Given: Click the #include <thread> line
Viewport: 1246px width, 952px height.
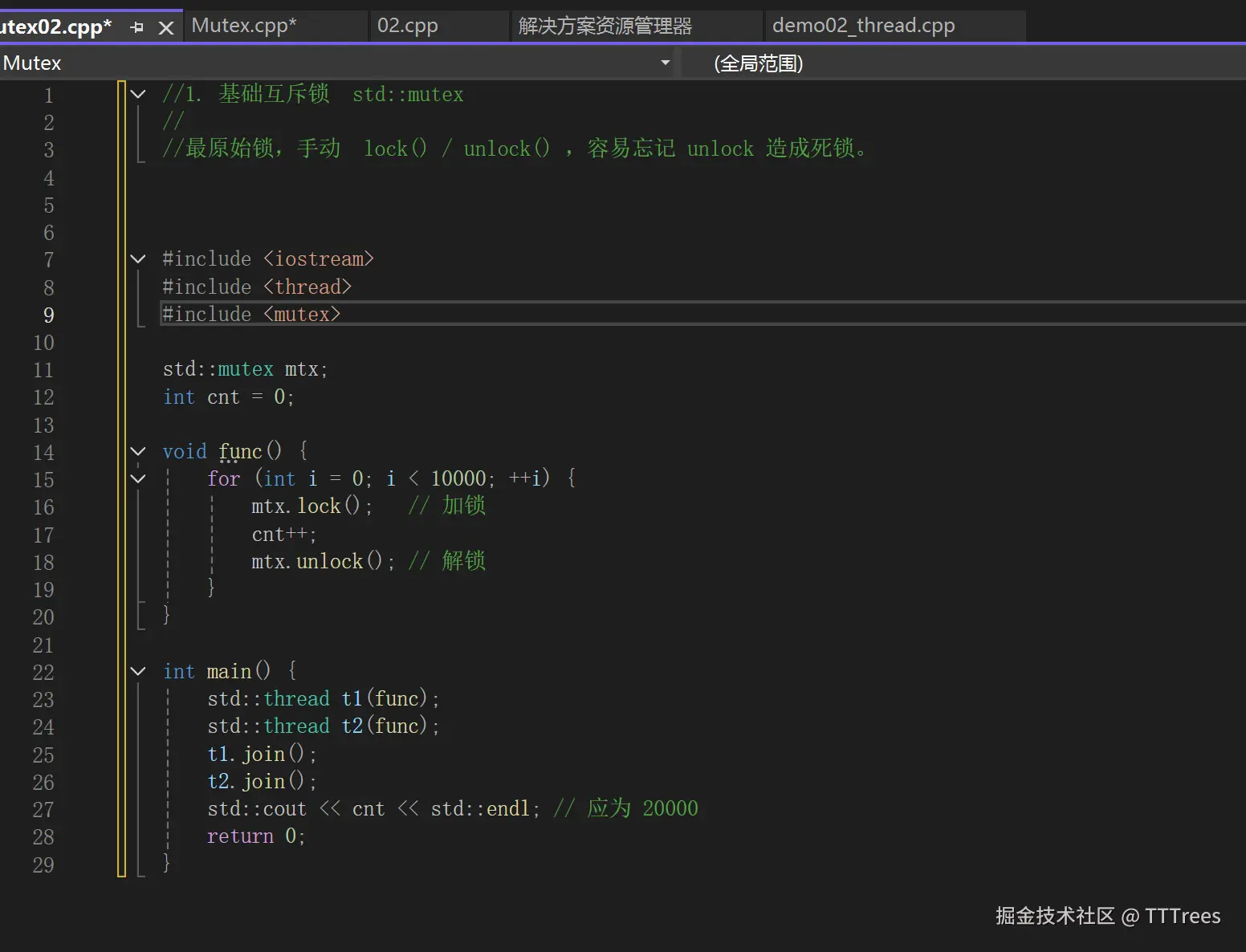Looking at the screenshot, I should (x=257, y=287).
